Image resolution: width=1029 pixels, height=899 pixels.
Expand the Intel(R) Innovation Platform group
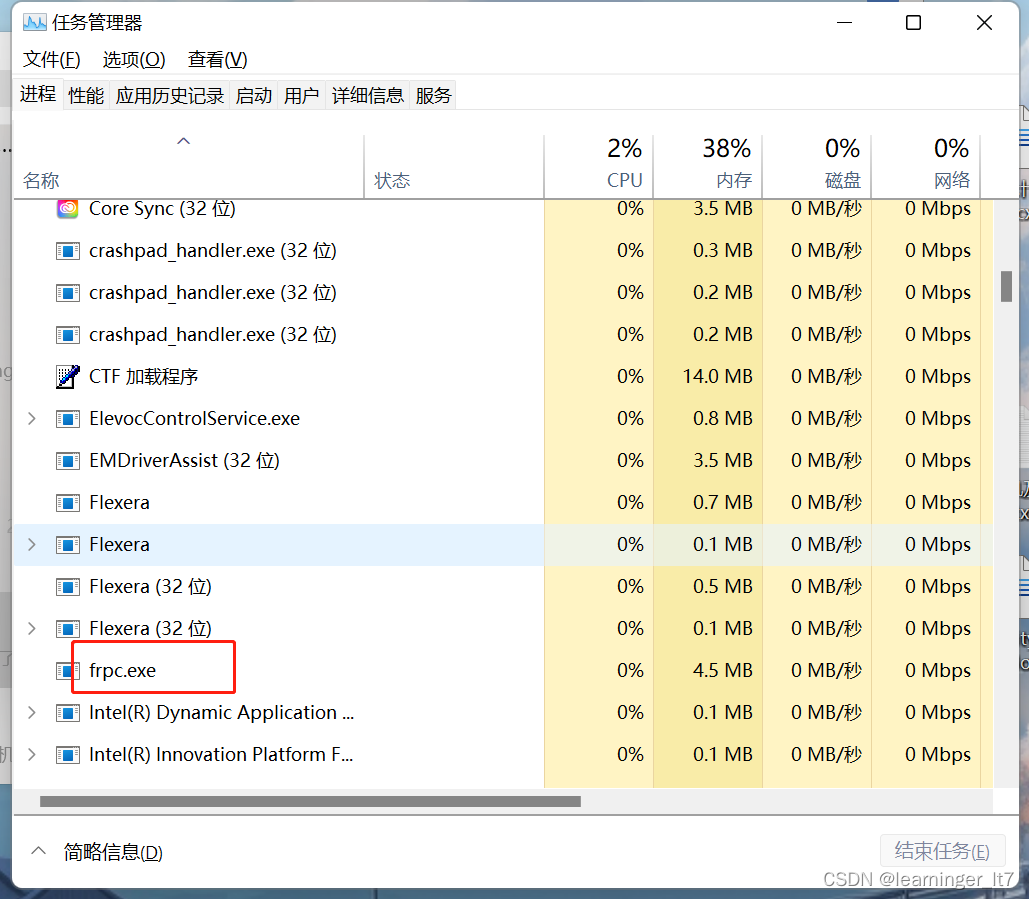click(32, 755)
